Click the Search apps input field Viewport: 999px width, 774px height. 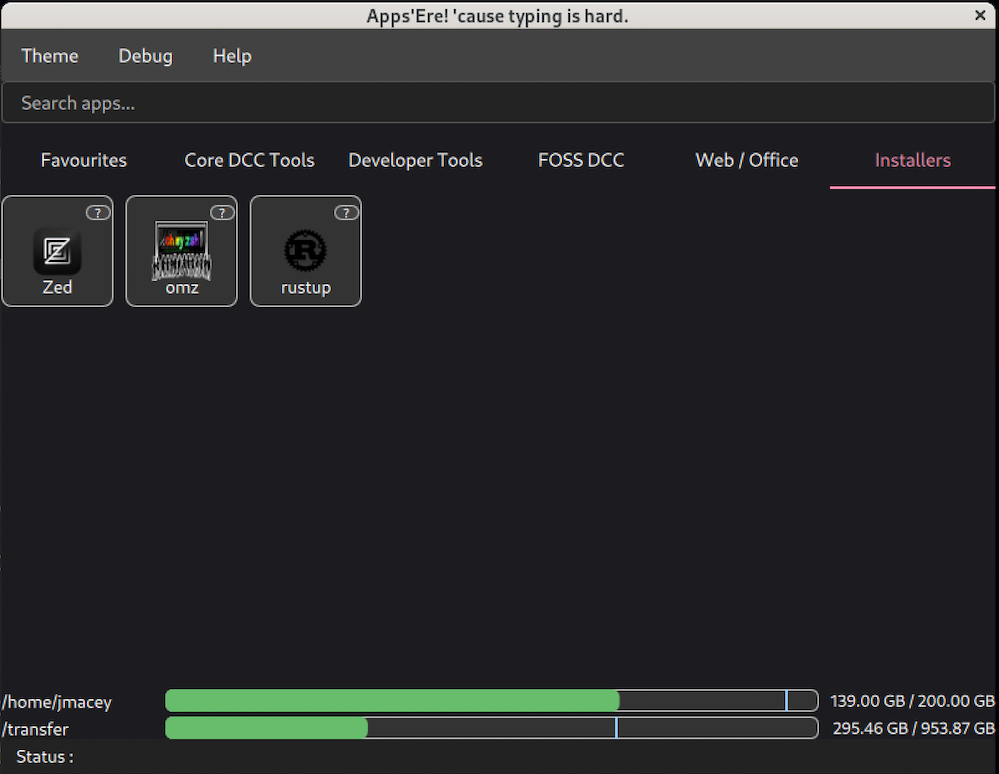(x=498, y=103)
